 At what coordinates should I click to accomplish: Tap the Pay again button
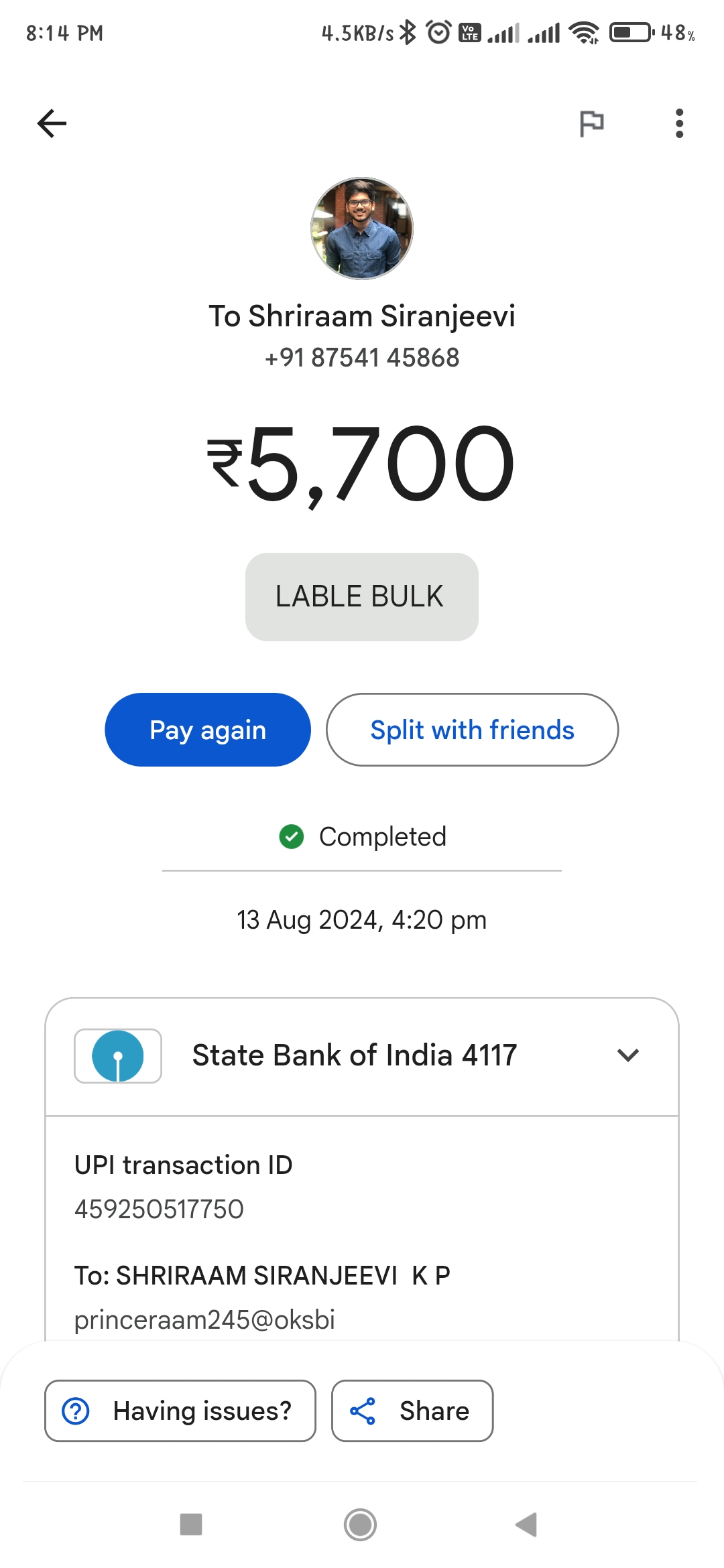point(208,730)
